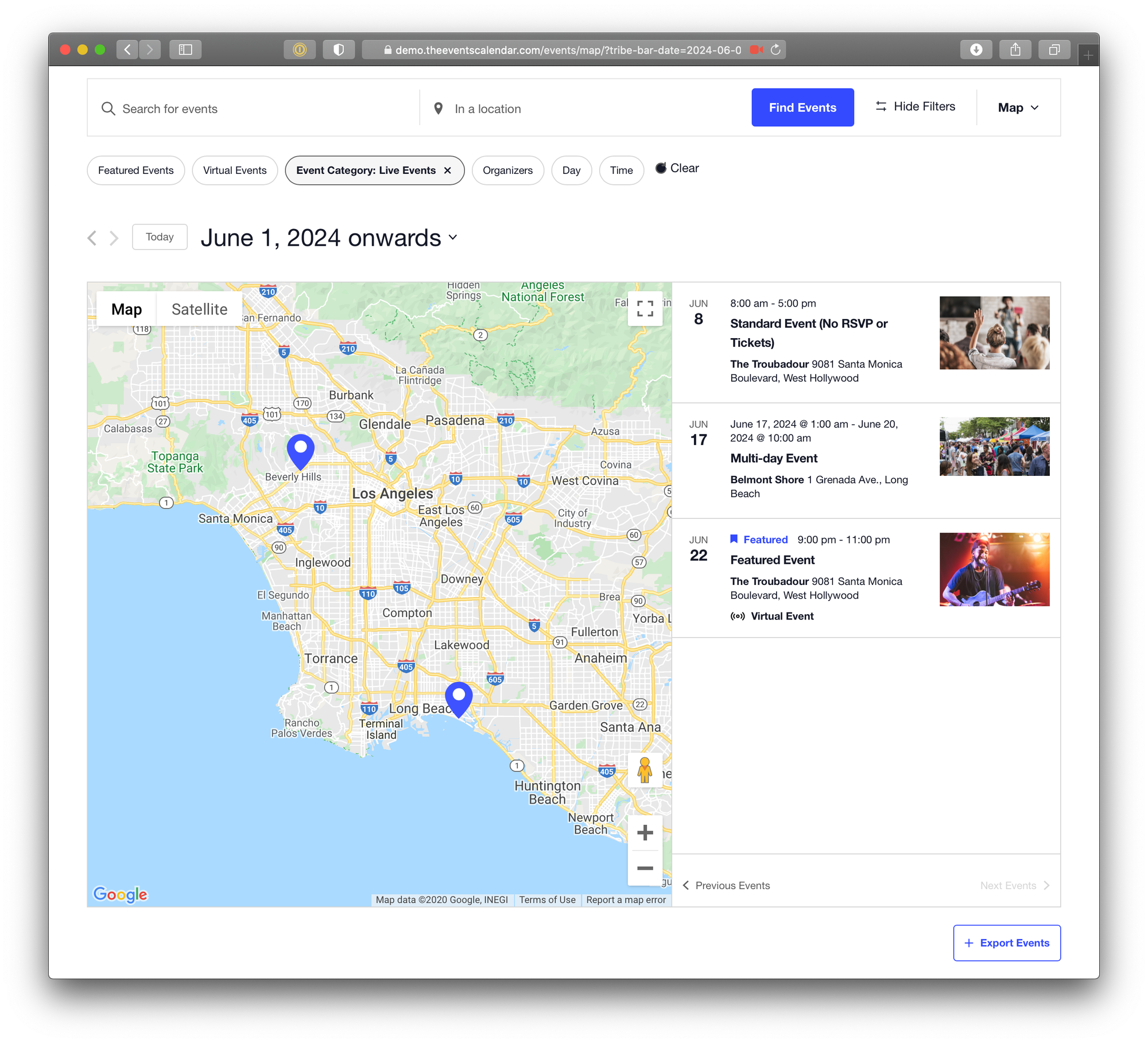Select the Map layer tab
The height and width of the screenshot is (1043, 1148).
pos(126,309)
